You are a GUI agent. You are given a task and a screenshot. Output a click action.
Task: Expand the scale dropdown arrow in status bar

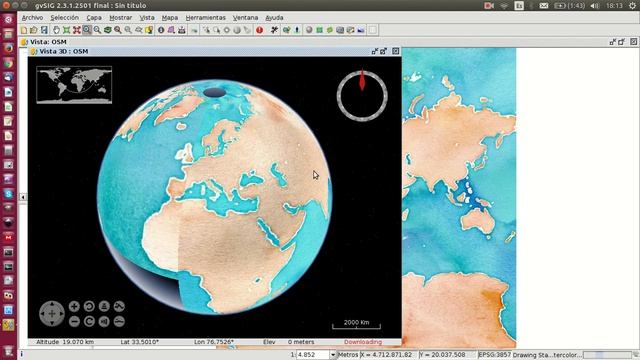tap(333, 355)
